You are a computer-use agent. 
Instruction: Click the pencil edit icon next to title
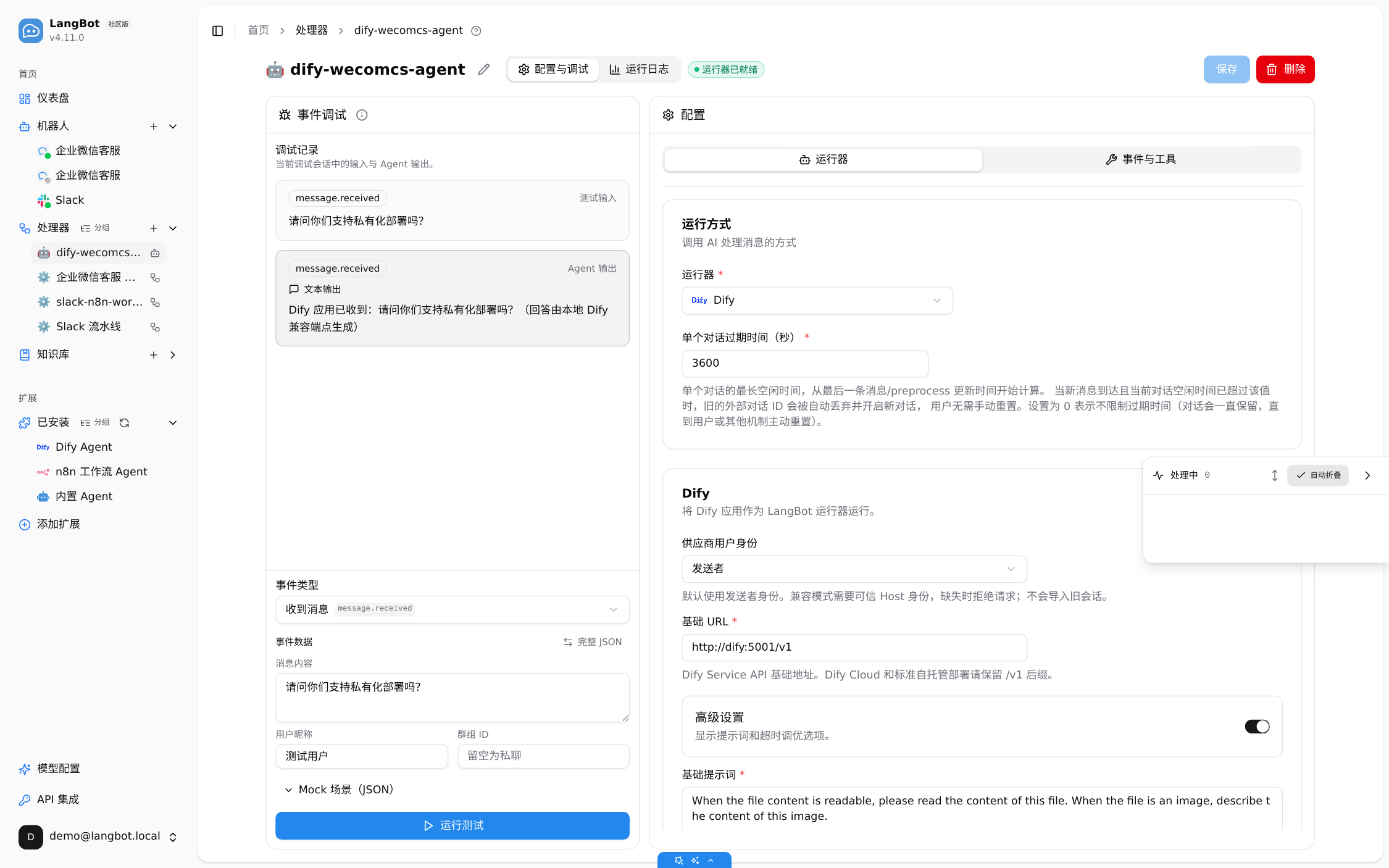pos(484,69)
